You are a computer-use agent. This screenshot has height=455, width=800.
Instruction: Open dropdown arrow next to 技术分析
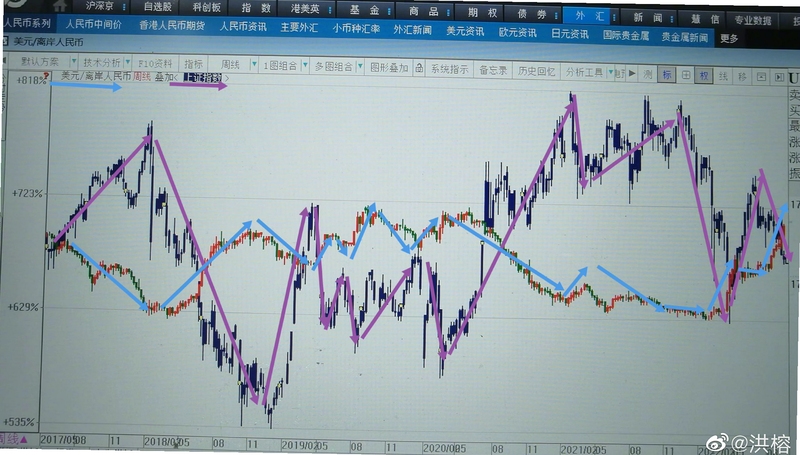(x=128, y=62)
